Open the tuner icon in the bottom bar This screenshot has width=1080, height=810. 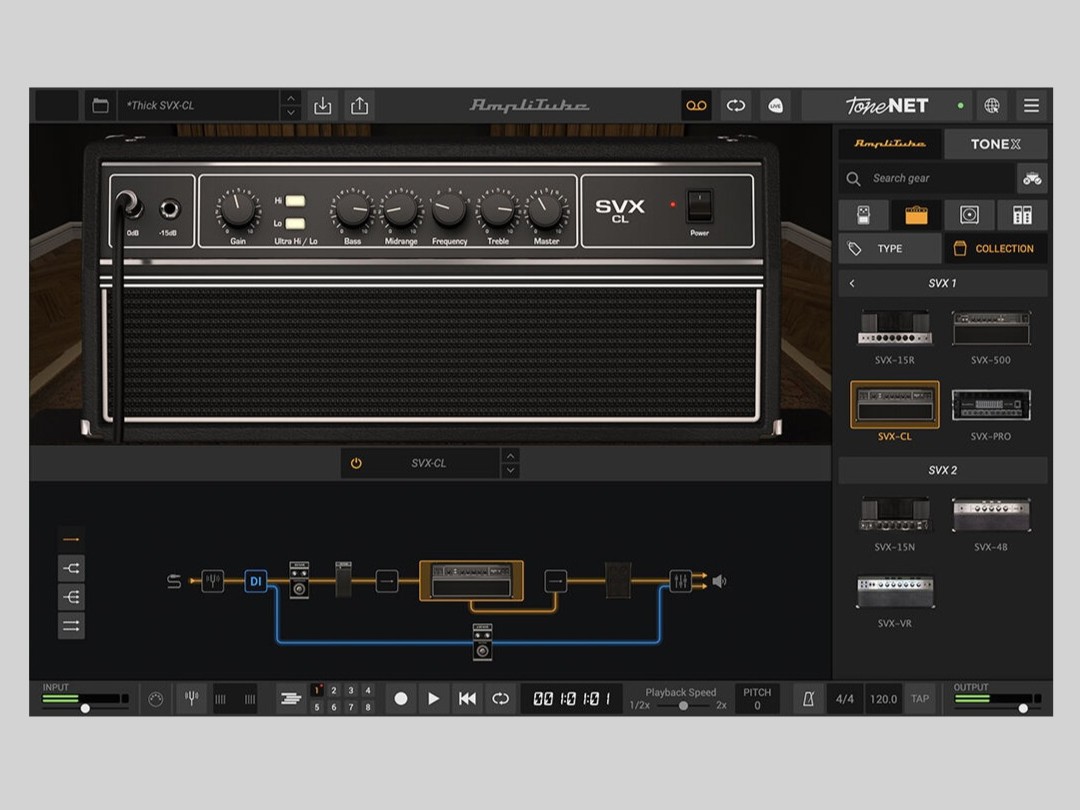pyautogui.click(x=191, y=698)
